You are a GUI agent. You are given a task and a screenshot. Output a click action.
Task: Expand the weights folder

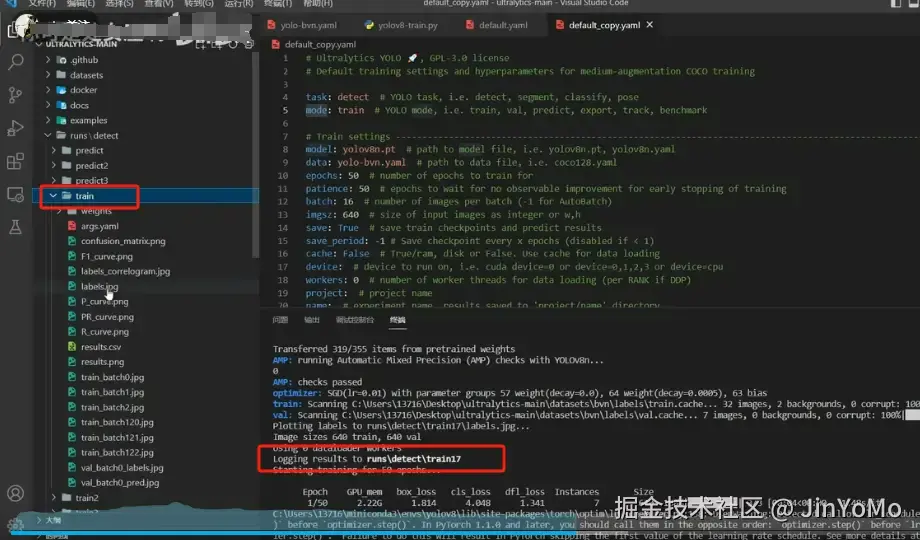(x=59, y=211)
